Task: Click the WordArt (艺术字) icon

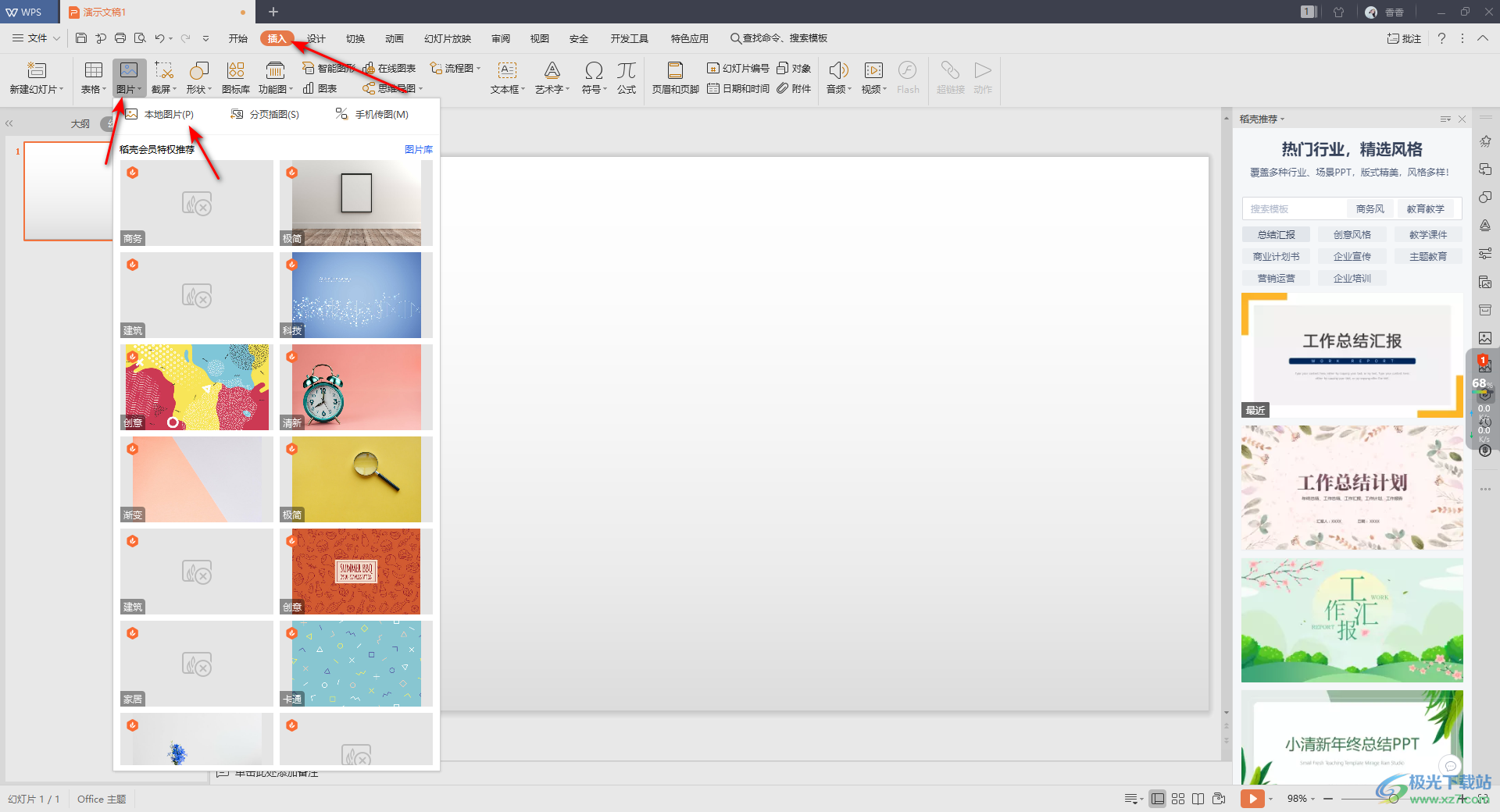Action: (x=552, y=70)
